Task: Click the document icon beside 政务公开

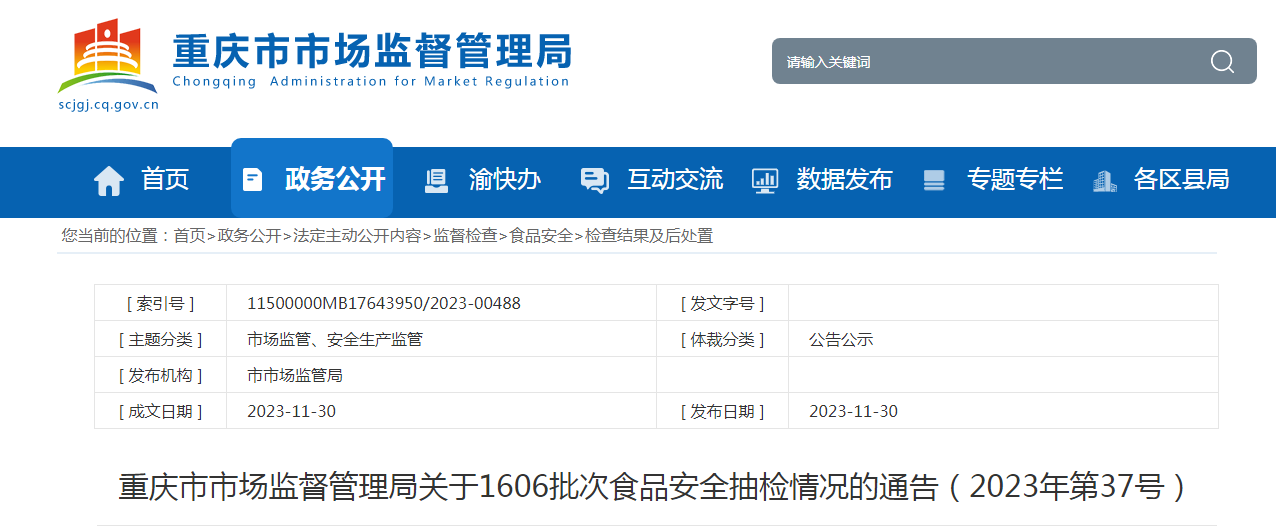Action: (253, 180)
